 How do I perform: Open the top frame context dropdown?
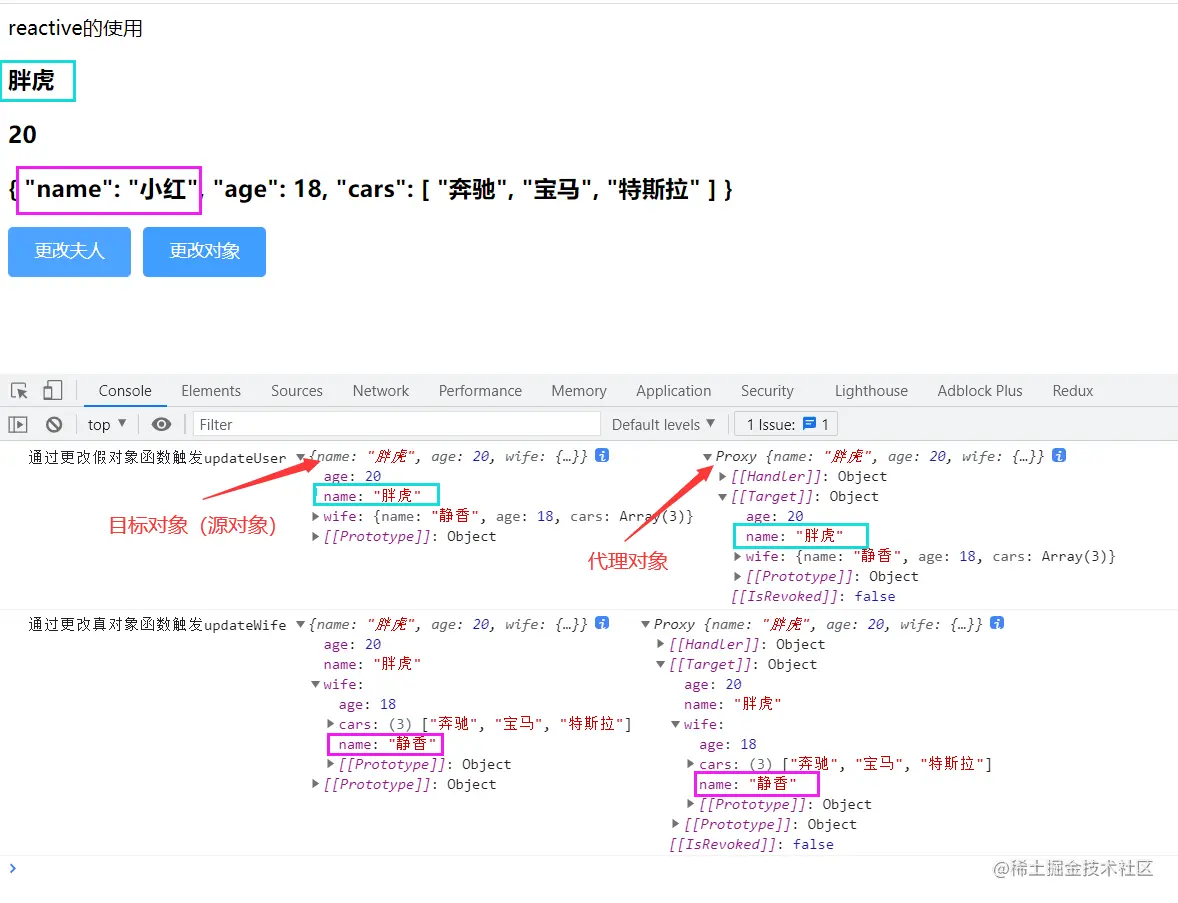106,424
